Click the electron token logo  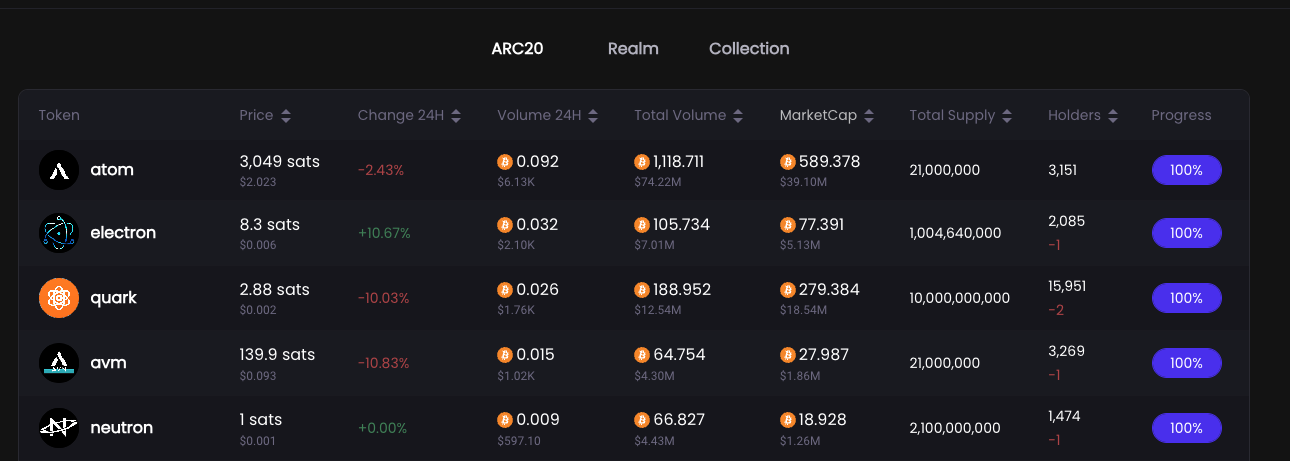pos(59,233)
